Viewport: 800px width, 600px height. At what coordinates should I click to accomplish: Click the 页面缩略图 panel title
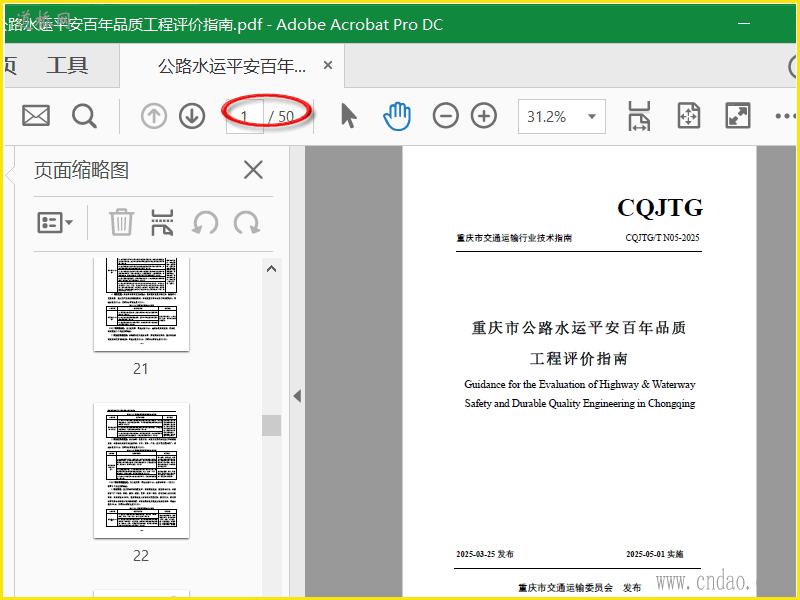82,170
